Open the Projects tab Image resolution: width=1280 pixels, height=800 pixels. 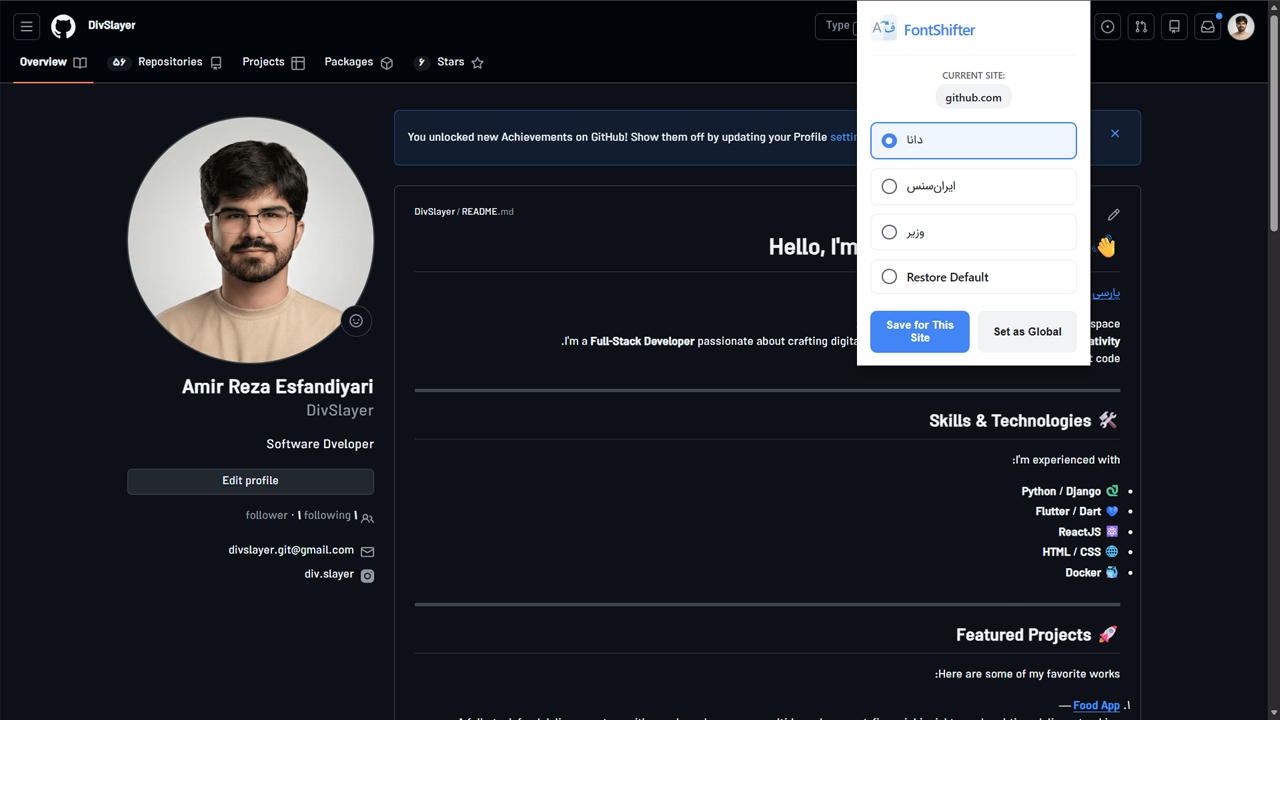[x=273, y=62]
